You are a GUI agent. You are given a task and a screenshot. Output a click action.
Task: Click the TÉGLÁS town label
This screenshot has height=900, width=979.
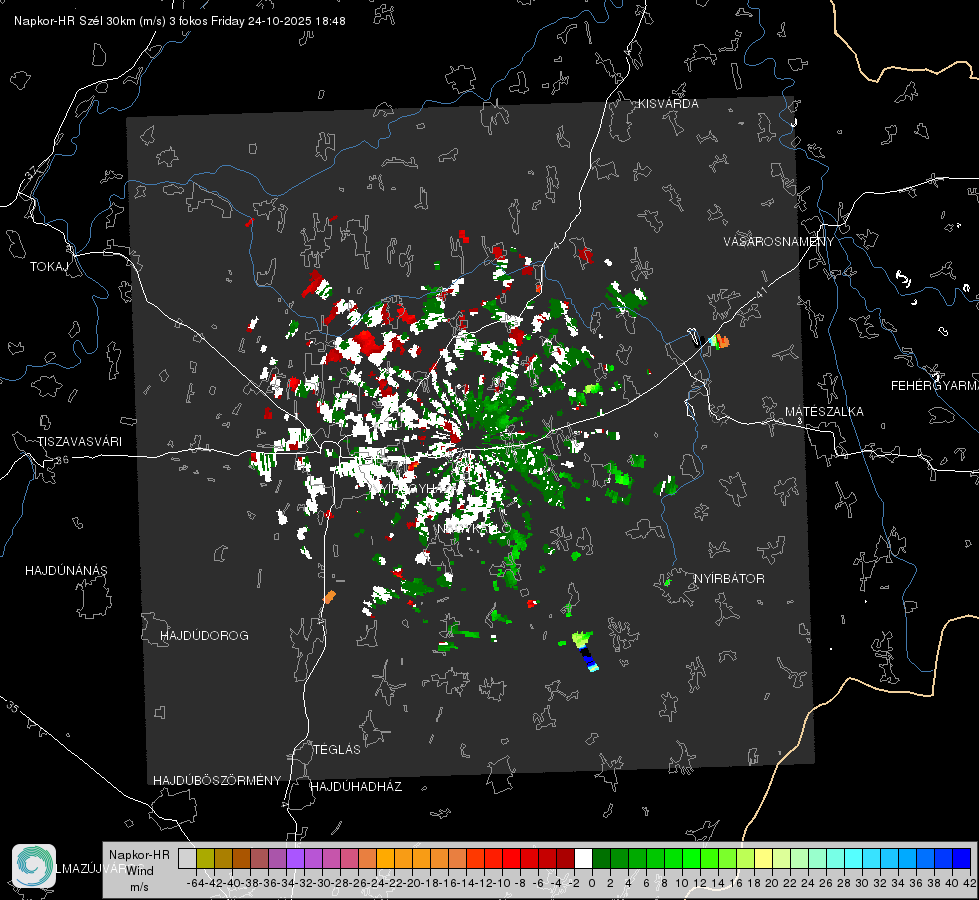point(337,749)
